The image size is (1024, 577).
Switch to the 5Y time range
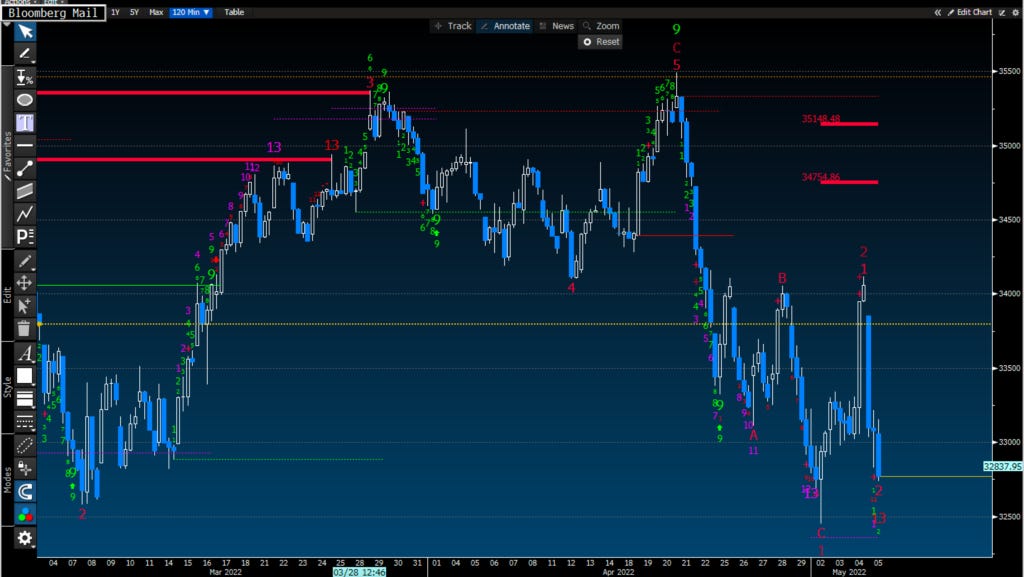134,12
